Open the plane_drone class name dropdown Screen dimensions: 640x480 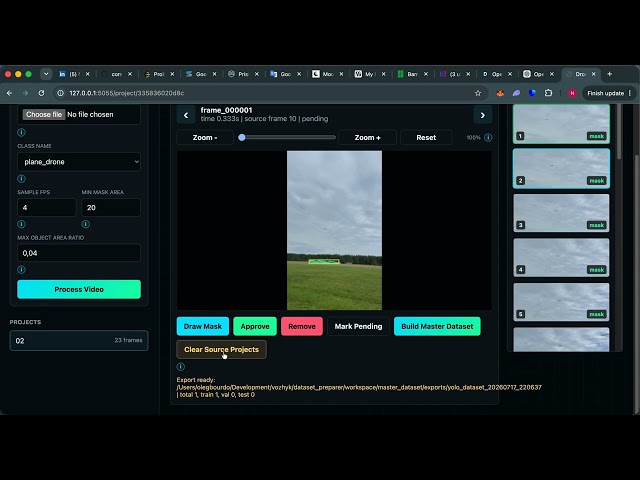click(79, 162)
